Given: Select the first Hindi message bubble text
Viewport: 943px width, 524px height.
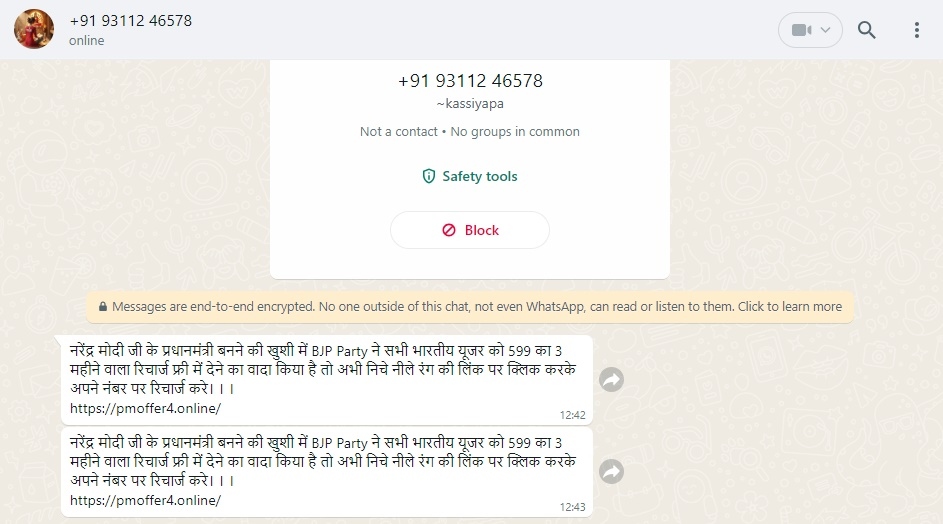Looking at the screenshot, I should coord(323,369).
